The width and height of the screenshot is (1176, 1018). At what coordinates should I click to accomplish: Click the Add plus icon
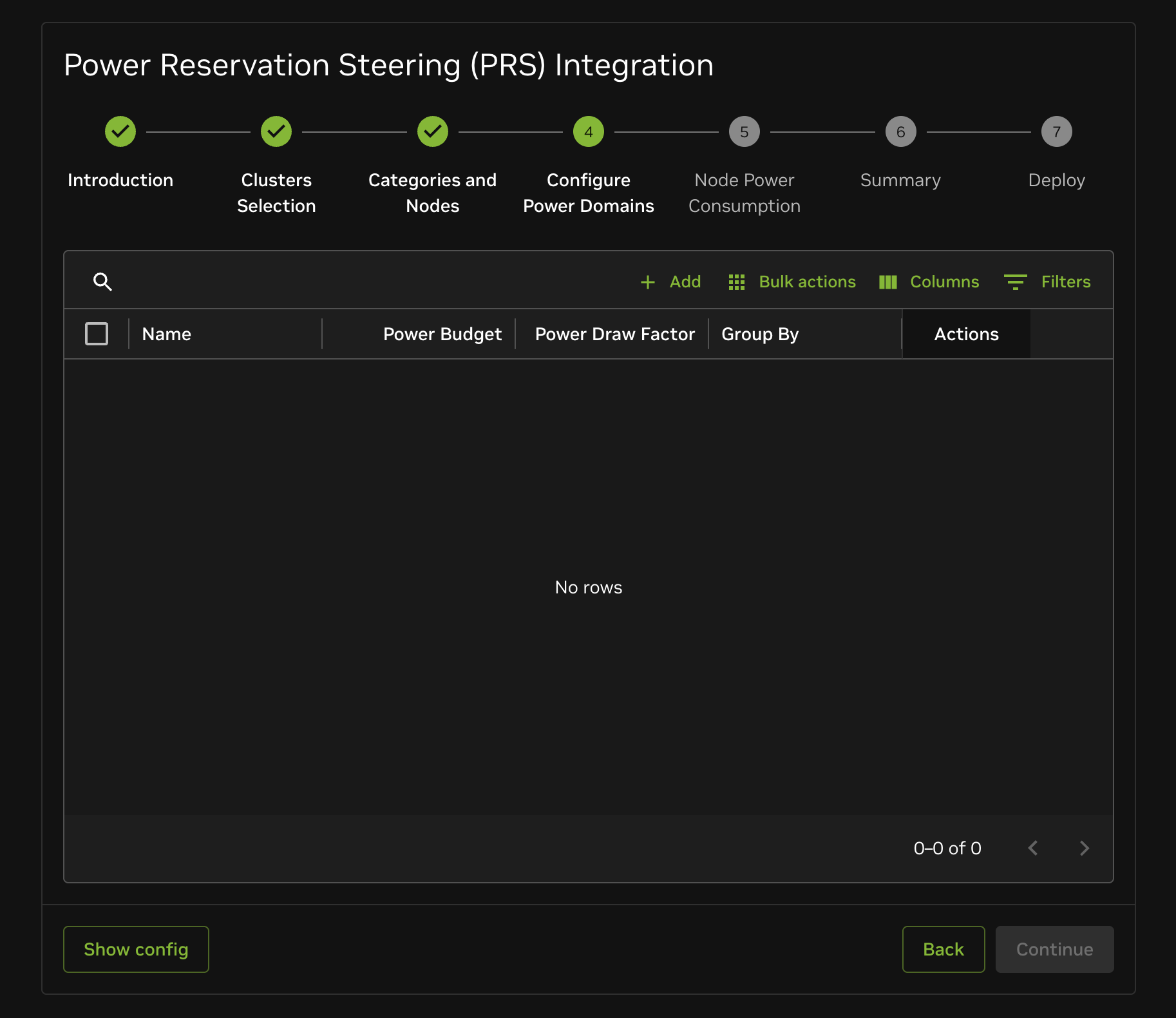coord(648,282)
